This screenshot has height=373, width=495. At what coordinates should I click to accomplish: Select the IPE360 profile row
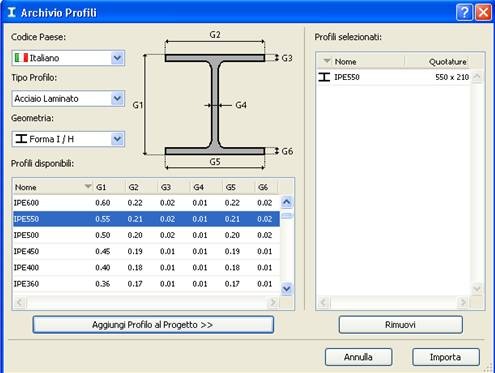point(146,284)
